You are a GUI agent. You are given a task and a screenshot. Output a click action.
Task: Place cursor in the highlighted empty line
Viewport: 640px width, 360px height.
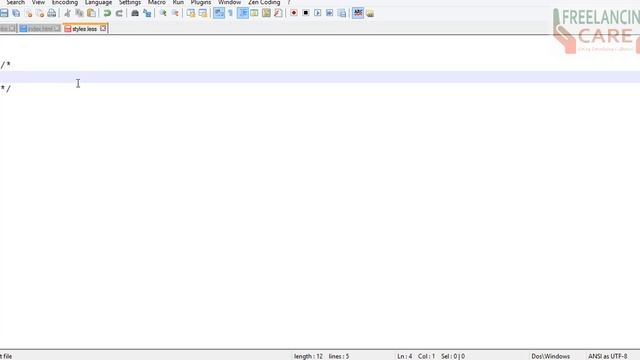pyautogui.click(x=320, y=77)
